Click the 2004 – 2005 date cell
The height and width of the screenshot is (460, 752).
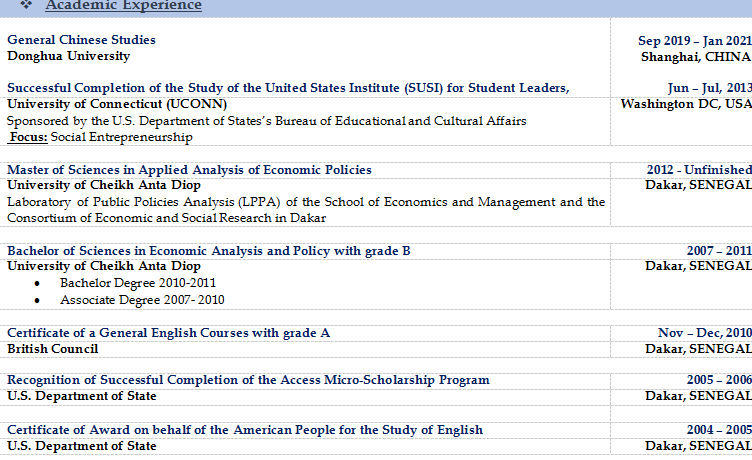coord(718,430)
